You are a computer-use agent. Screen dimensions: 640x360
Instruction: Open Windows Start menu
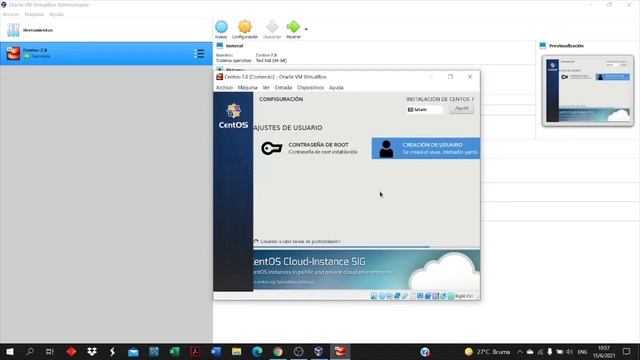[10, 351]
